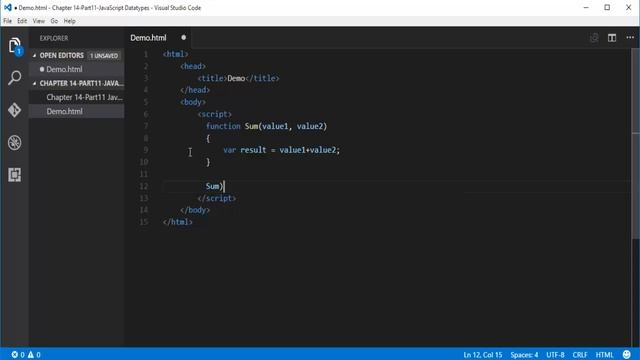Click the Visual Studio Code logo in title bar
The width and height of the screenshot is (640, 360).
point(7,7)
